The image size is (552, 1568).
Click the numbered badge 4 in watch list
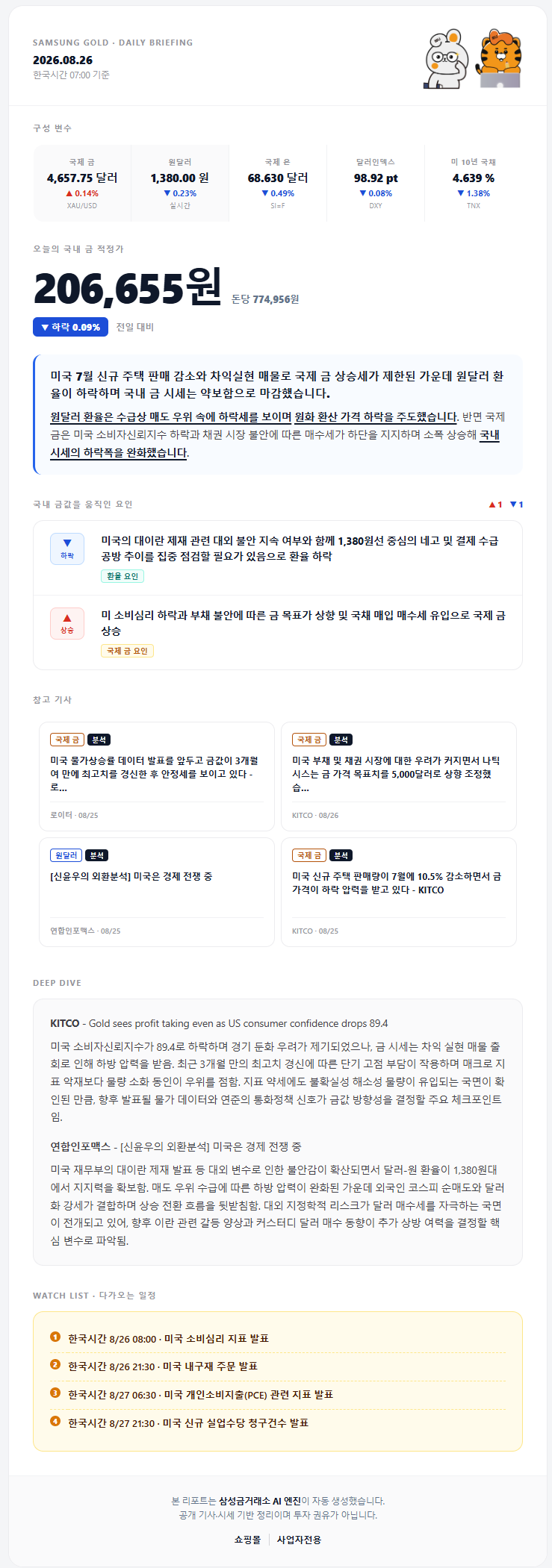(55, 1421)
